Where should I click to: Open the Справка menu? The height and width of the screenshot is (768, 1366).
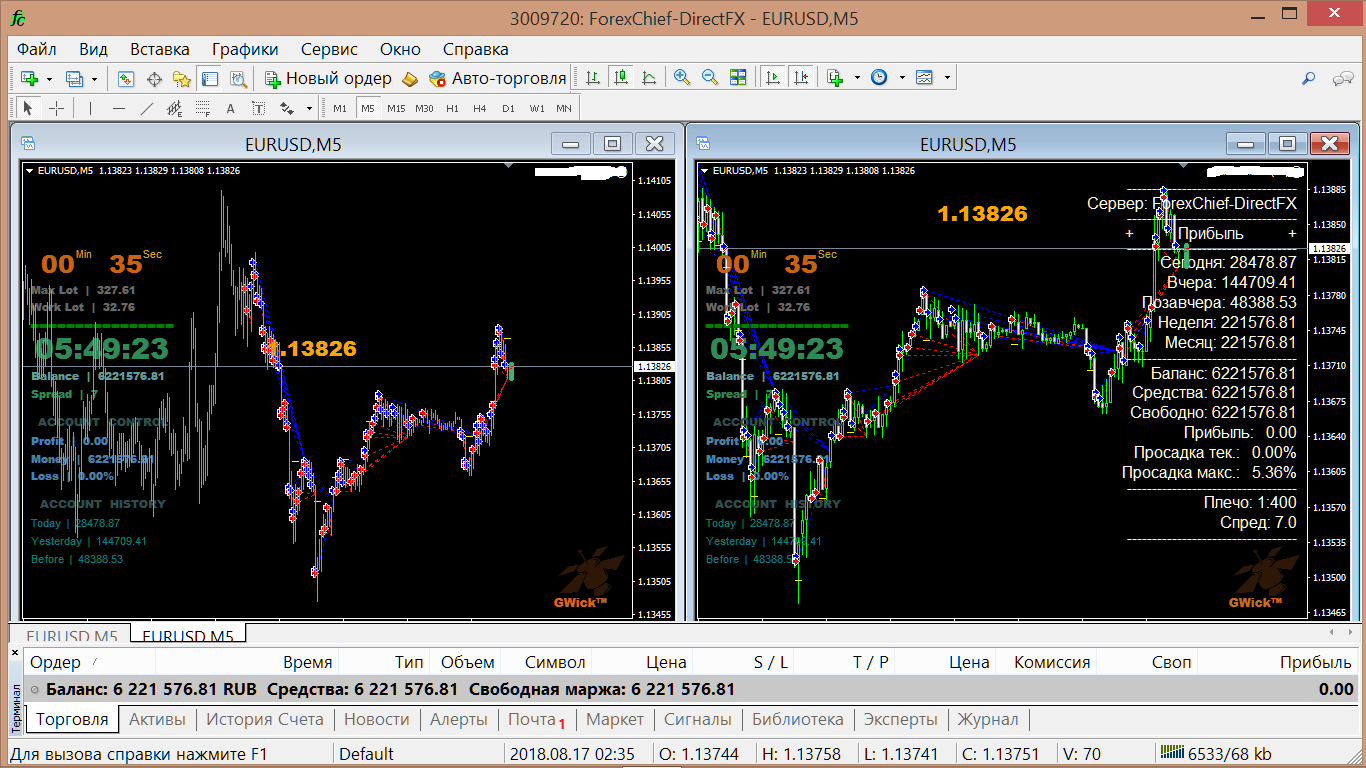tap(476, 49)
